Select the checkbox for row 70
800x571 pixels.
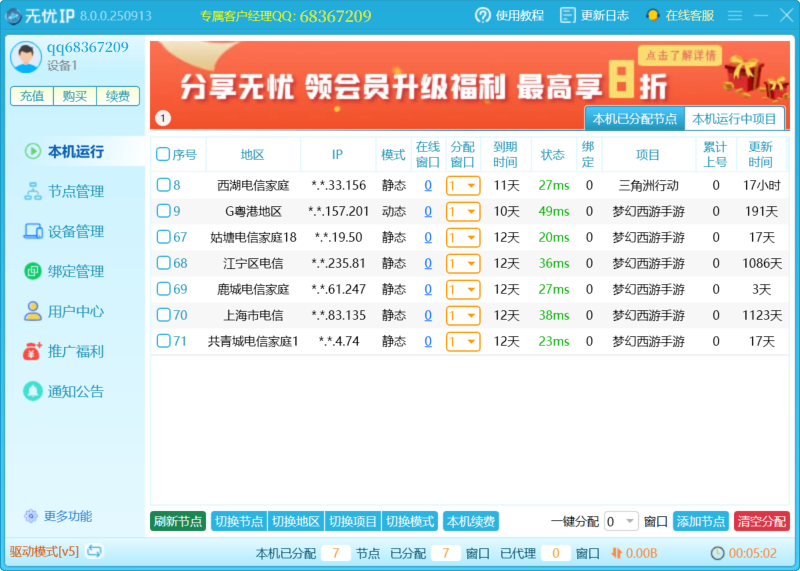click(163, 315)
